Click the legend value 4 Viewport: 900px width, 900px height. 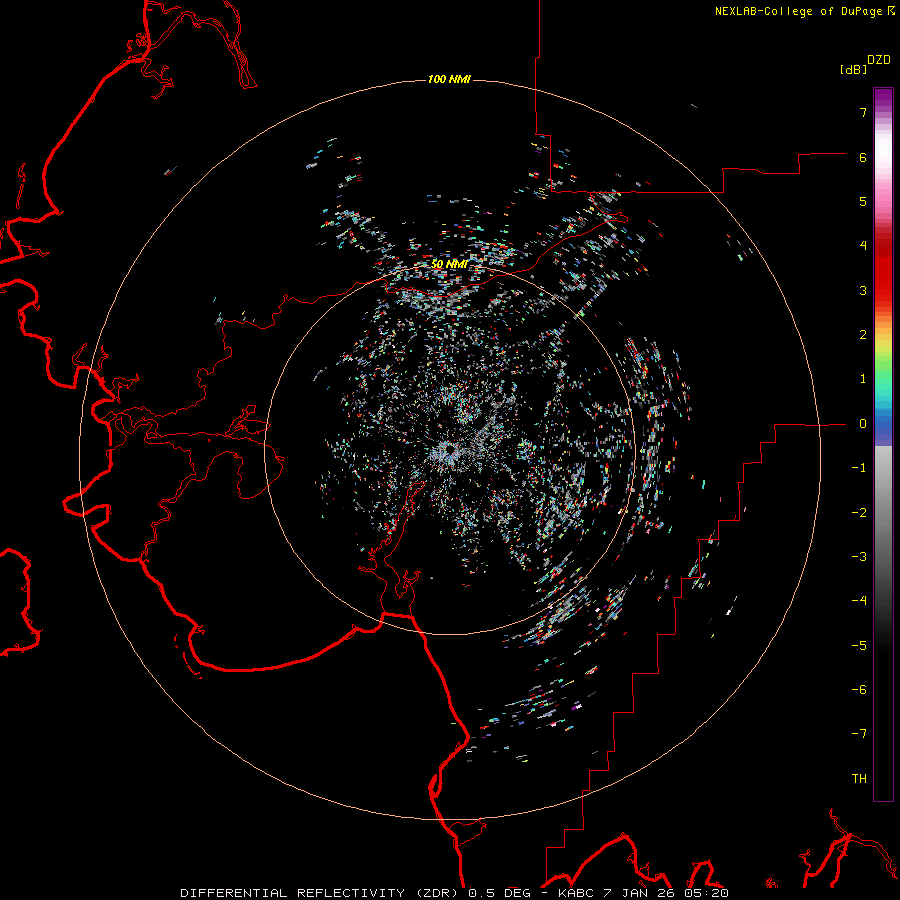pyautogui.click(x=863, y=246)
